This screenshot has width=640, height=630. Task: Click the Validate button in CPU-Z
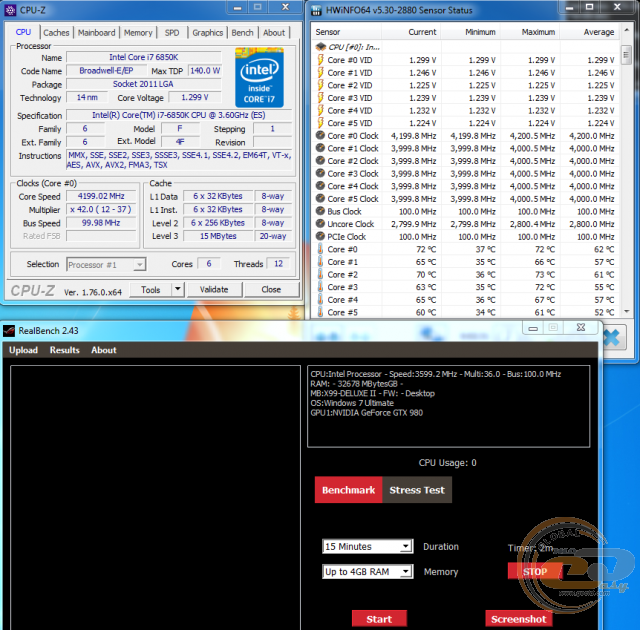coord(214,289)
